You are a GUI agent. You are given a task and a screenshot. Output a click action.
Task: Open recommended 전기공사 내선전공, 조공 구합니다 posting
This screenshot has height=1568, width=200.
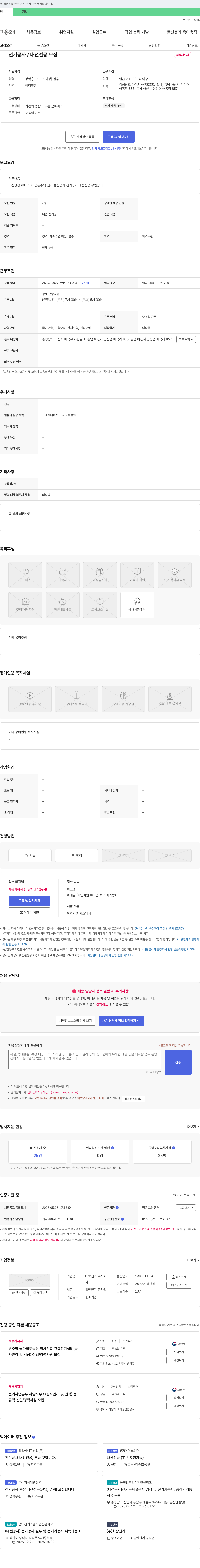click(x=30, y=1458)
